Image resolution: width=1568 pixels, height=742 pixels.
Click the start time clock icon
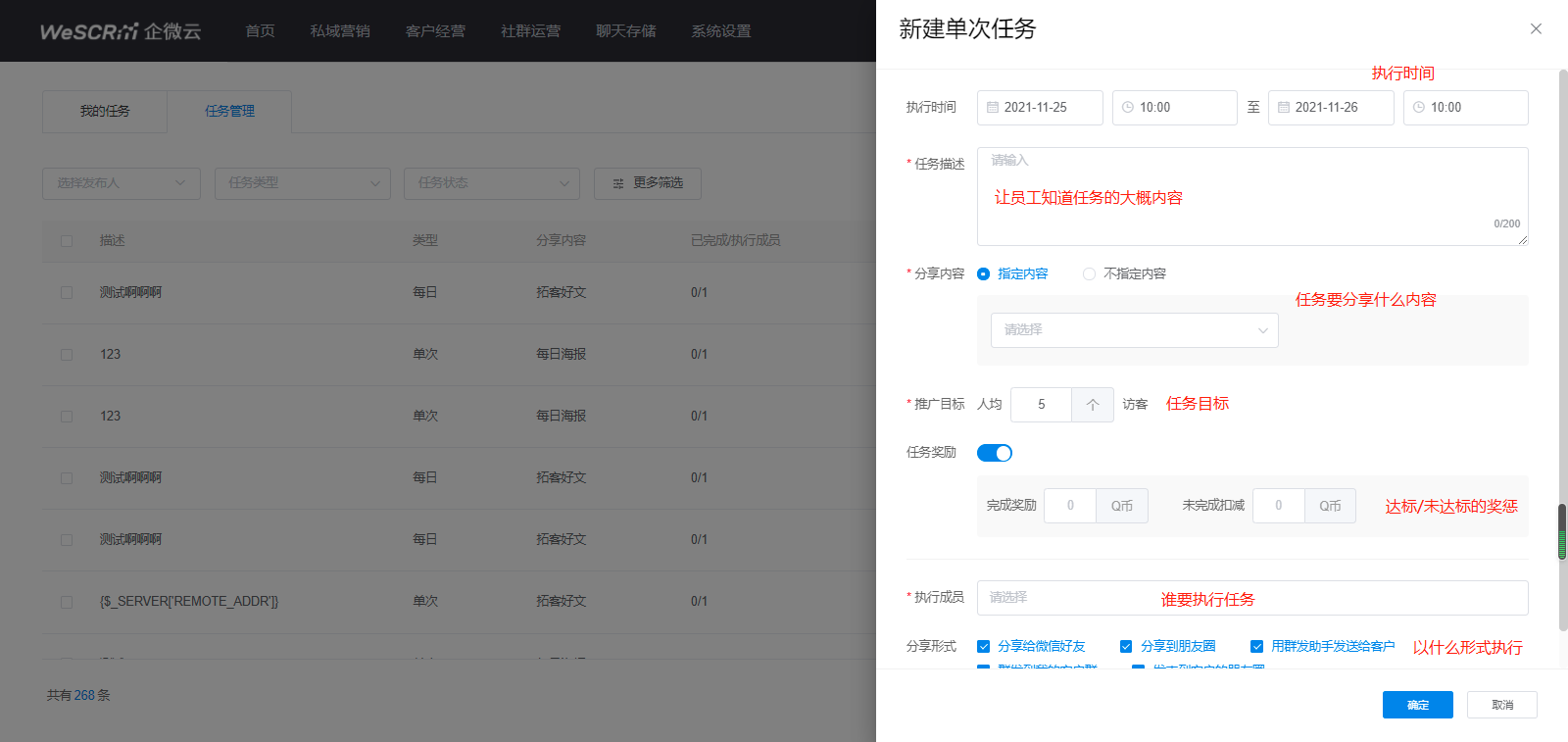point(1128,108)
